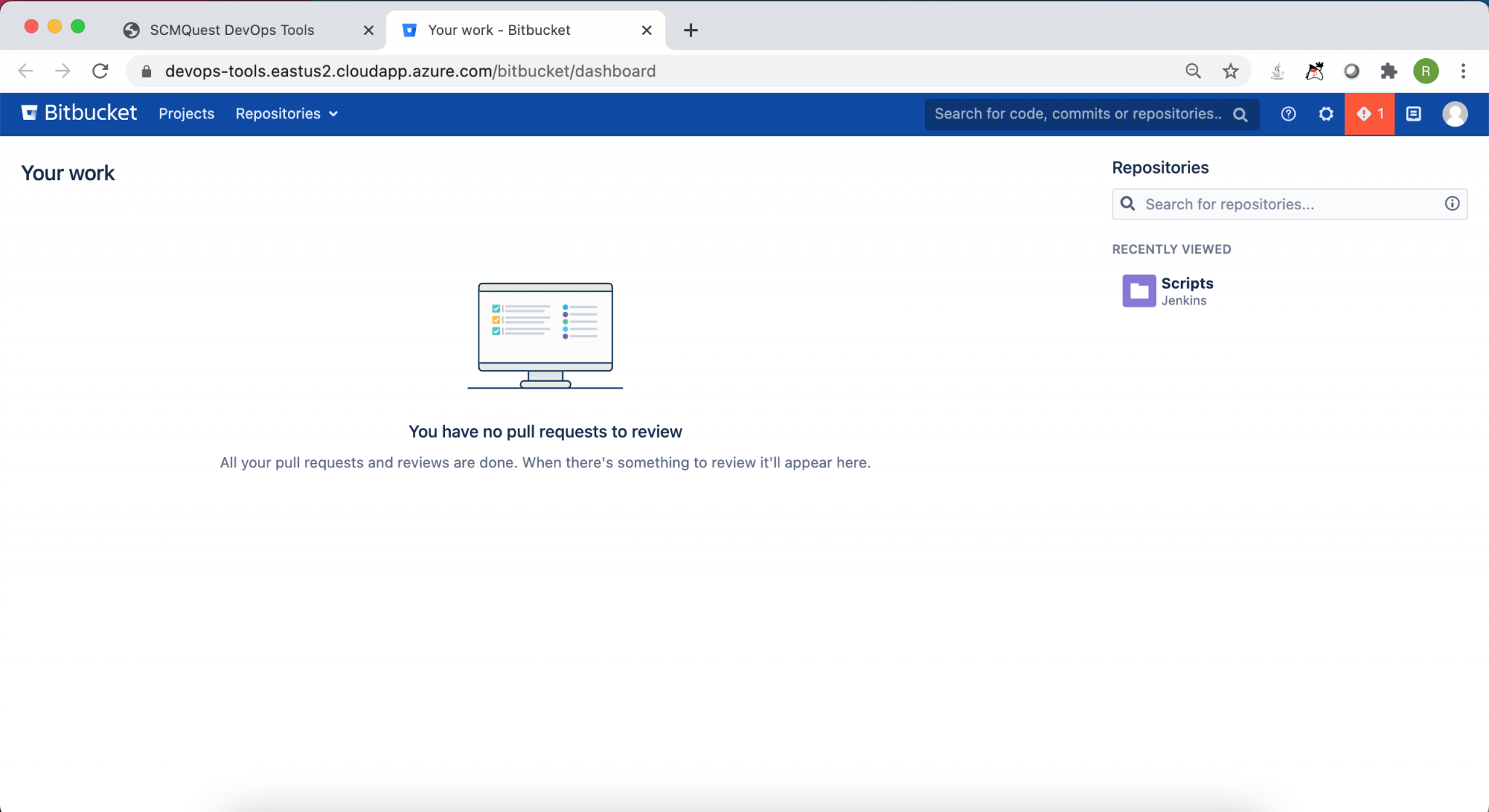Open the Chrome three-dot menu

coord(1461,71)
